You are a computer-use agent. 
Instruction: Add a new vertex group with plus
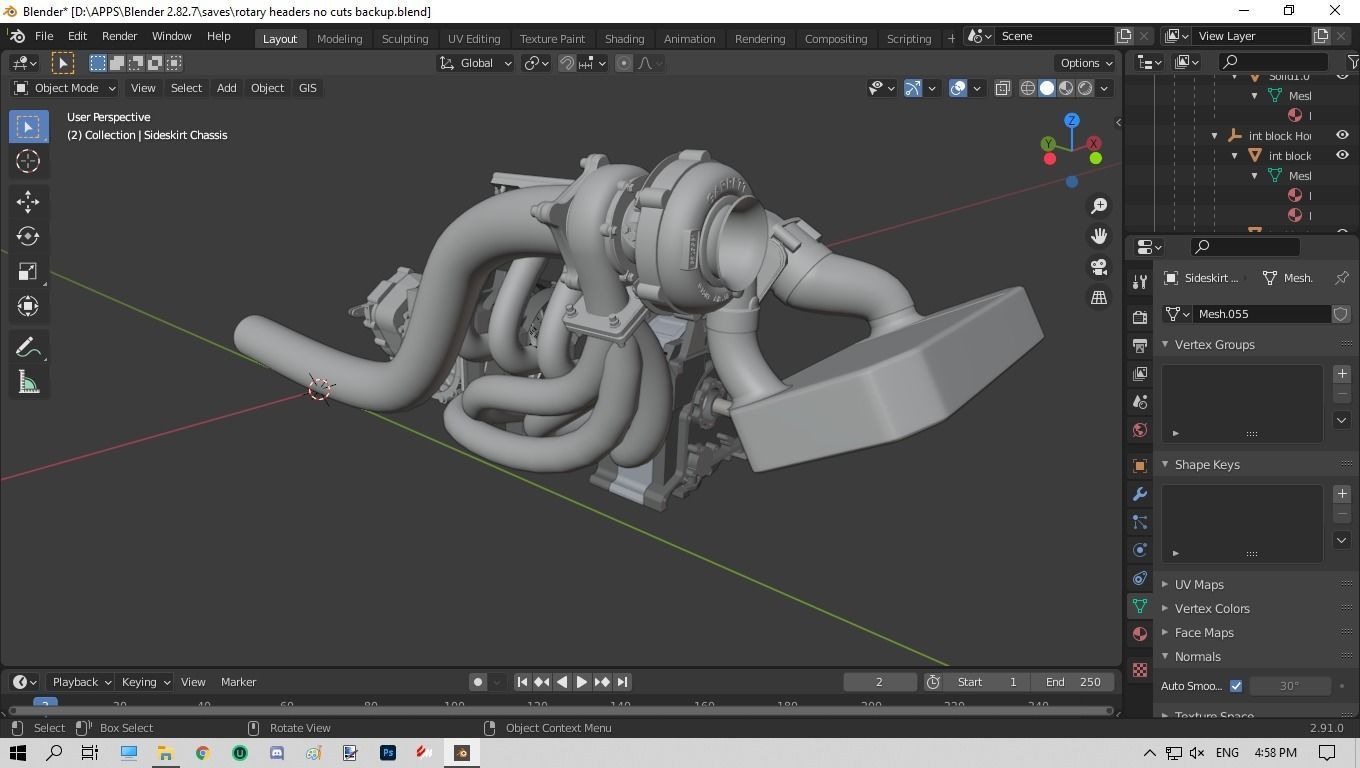(x=1342, y=373)
